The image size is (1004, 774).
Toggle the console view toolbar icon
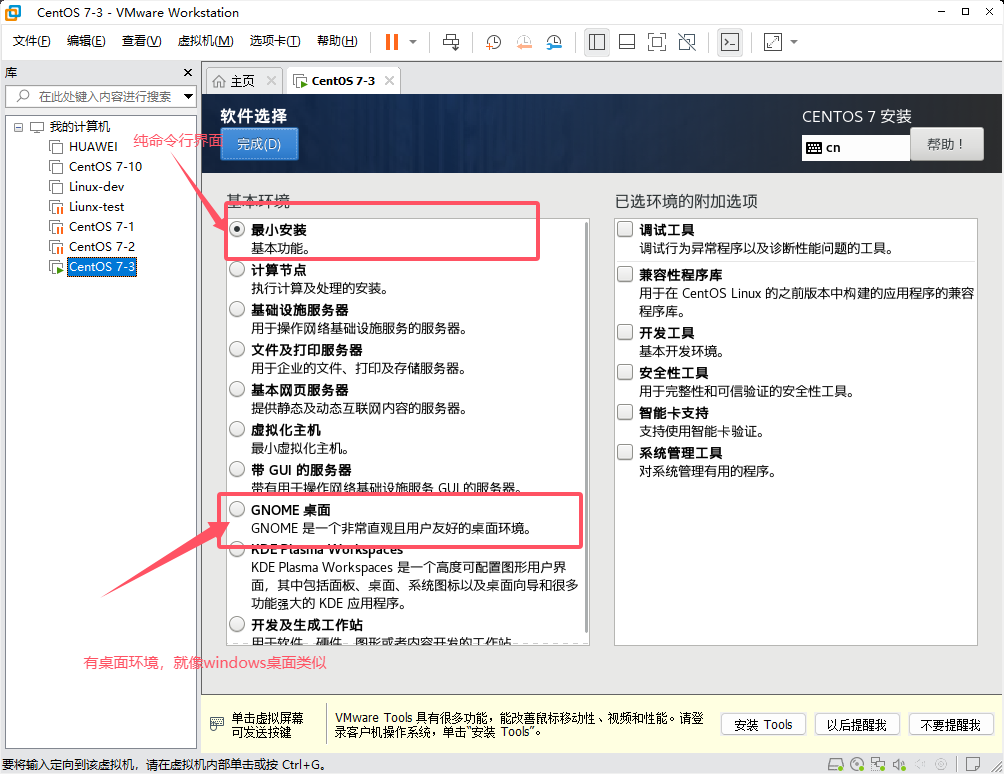click(x=730, y=42)
